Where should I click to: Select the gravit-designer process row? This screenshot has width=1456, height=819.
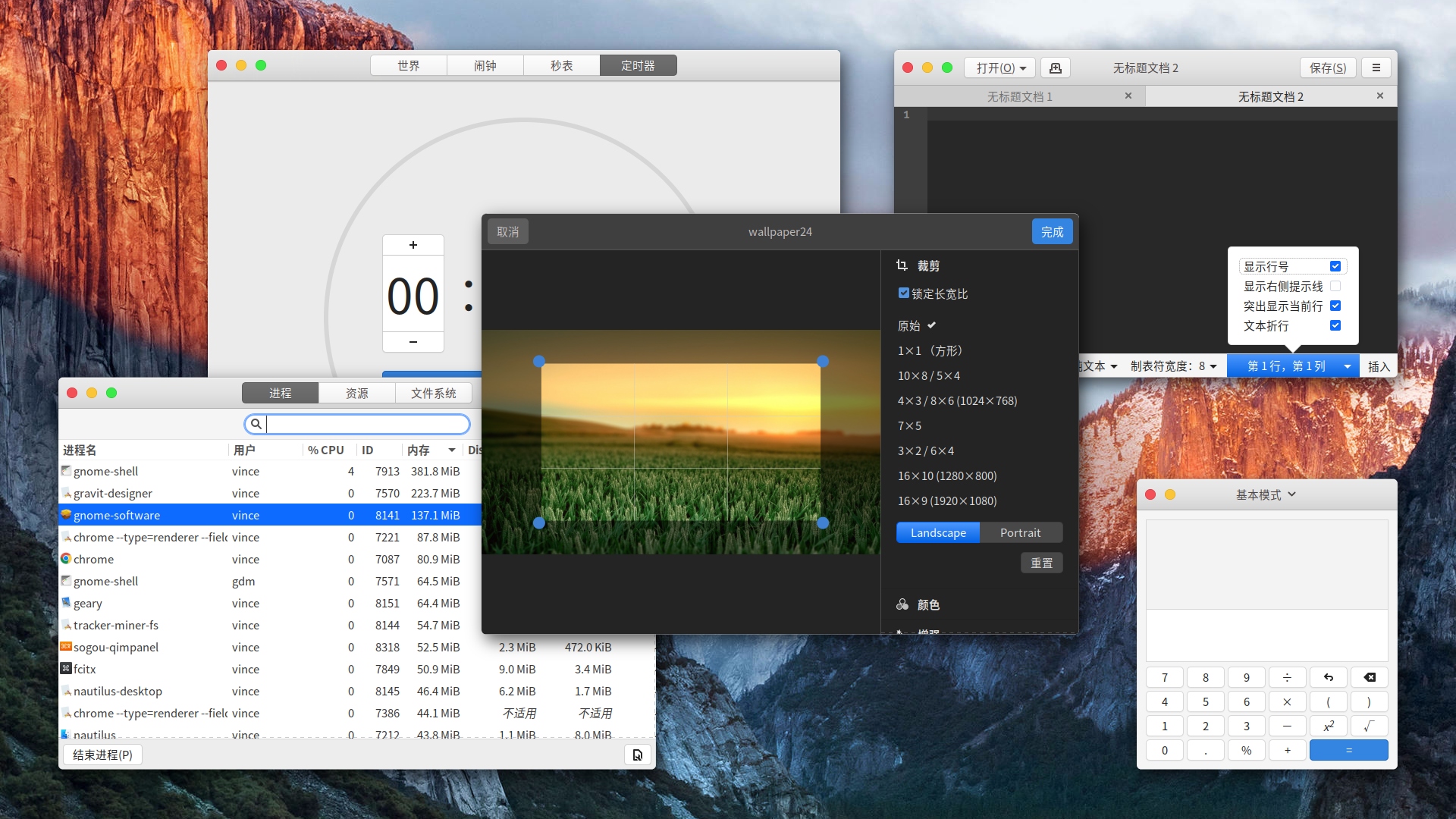[270, 493]
